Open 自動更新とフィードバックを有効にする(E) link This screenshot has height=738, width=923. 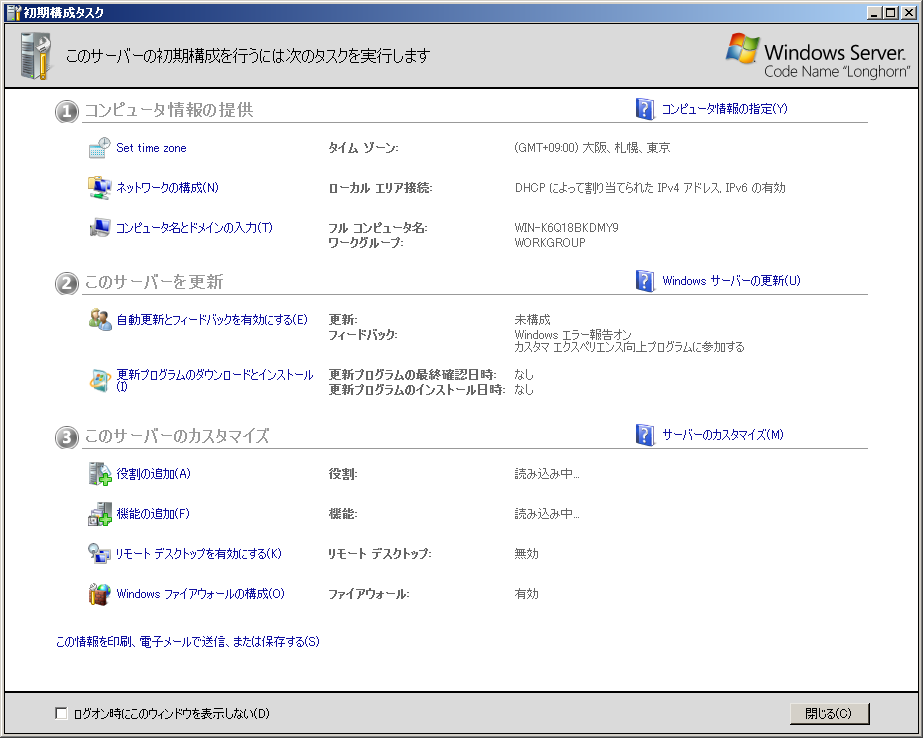coord(212,320)
